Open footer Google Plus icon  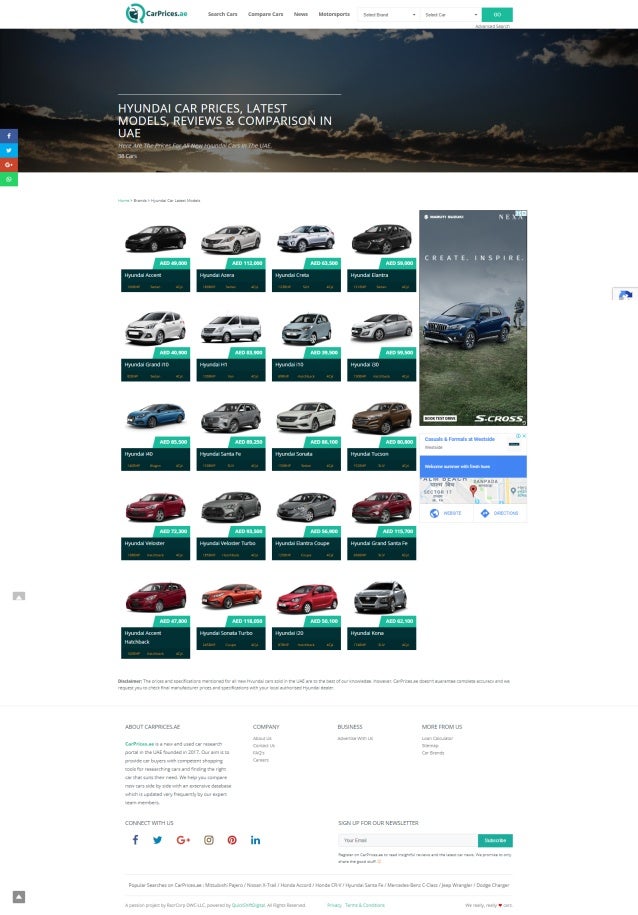click(183, 840)
